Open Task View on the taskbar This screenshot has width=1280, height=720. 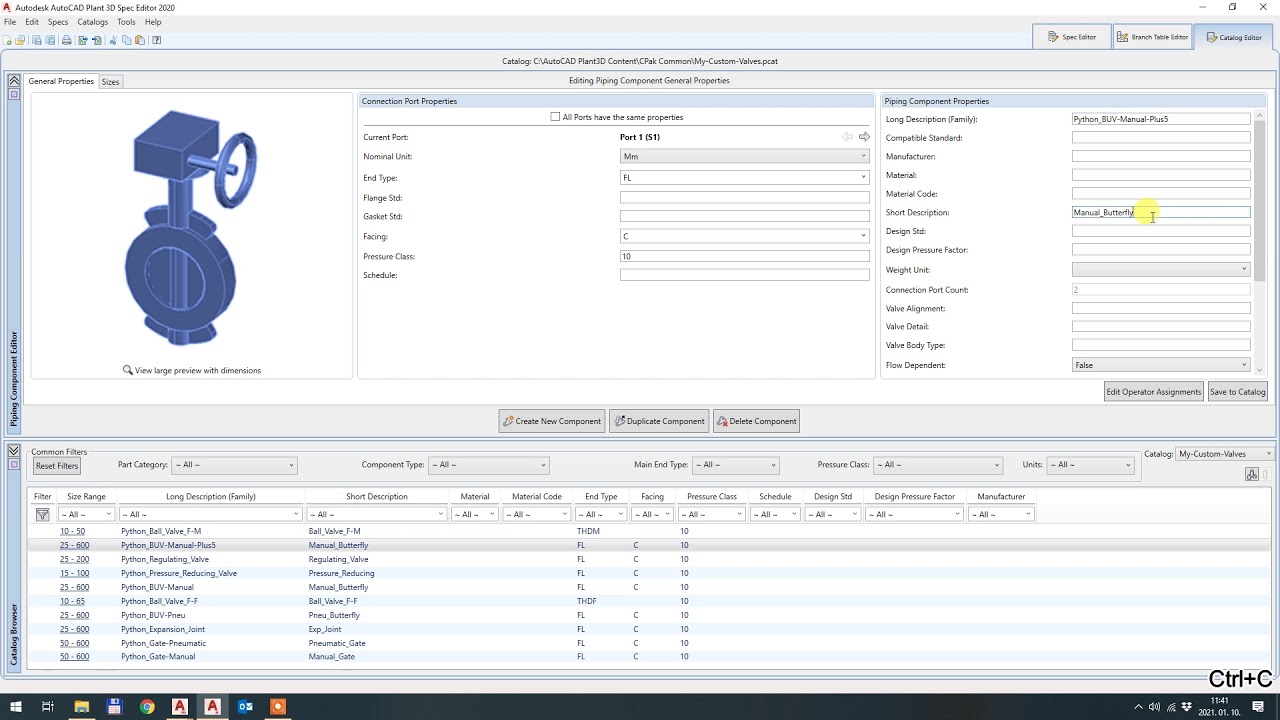point(47,707)
